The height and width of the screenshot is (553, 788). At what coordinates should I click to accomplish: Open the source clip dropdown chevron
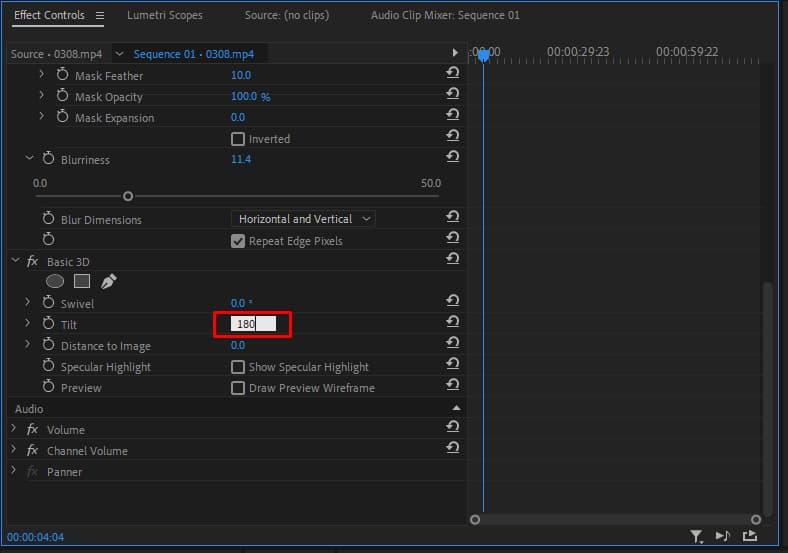[119, 54]
